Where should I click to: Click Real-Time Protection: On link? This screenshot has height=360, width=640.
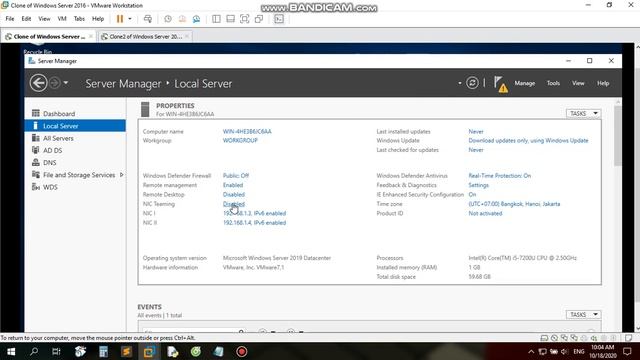[500, 176]
